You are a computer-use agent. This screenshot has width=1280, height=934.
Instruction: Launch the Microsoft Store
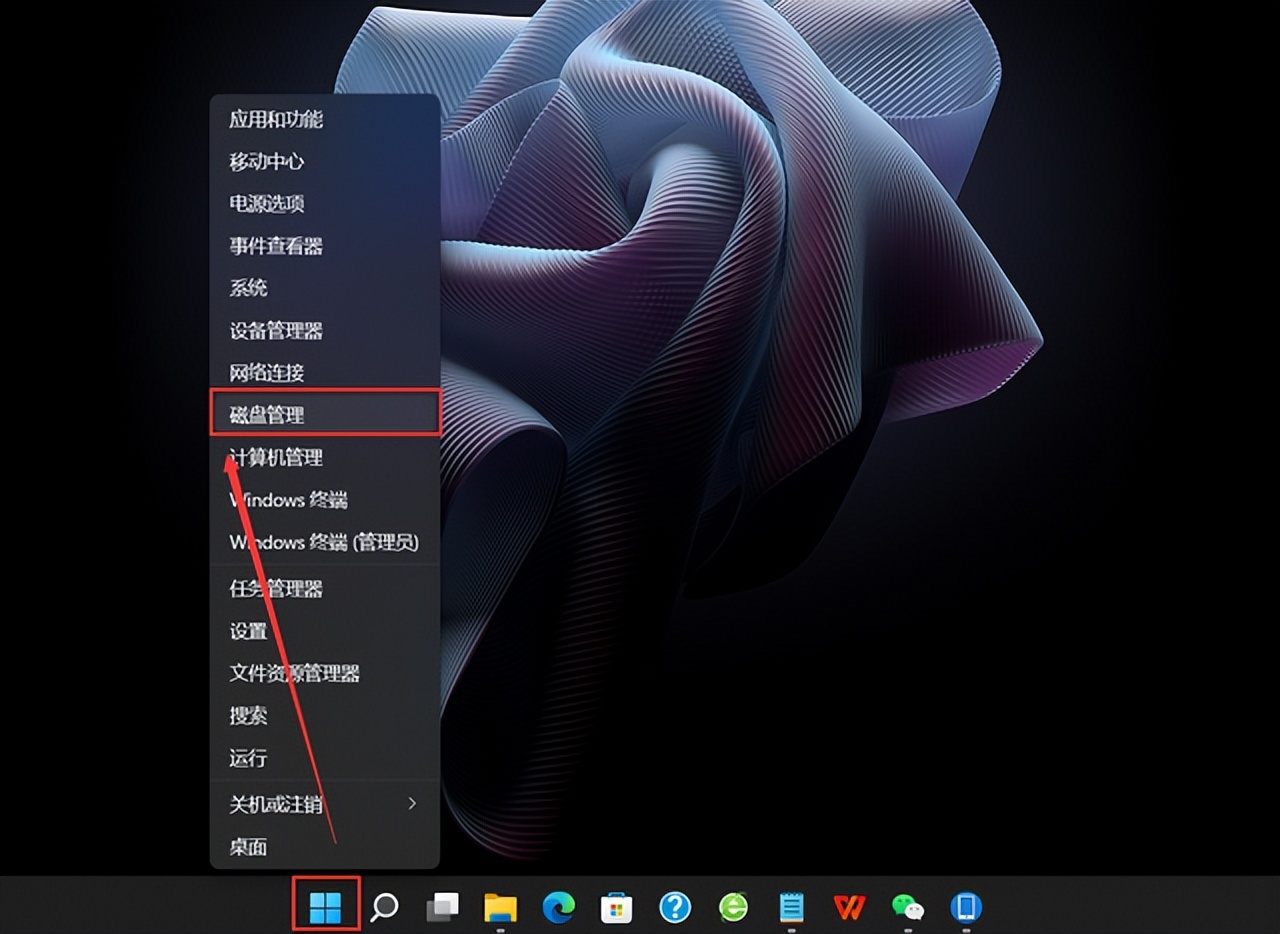point(616,908)
